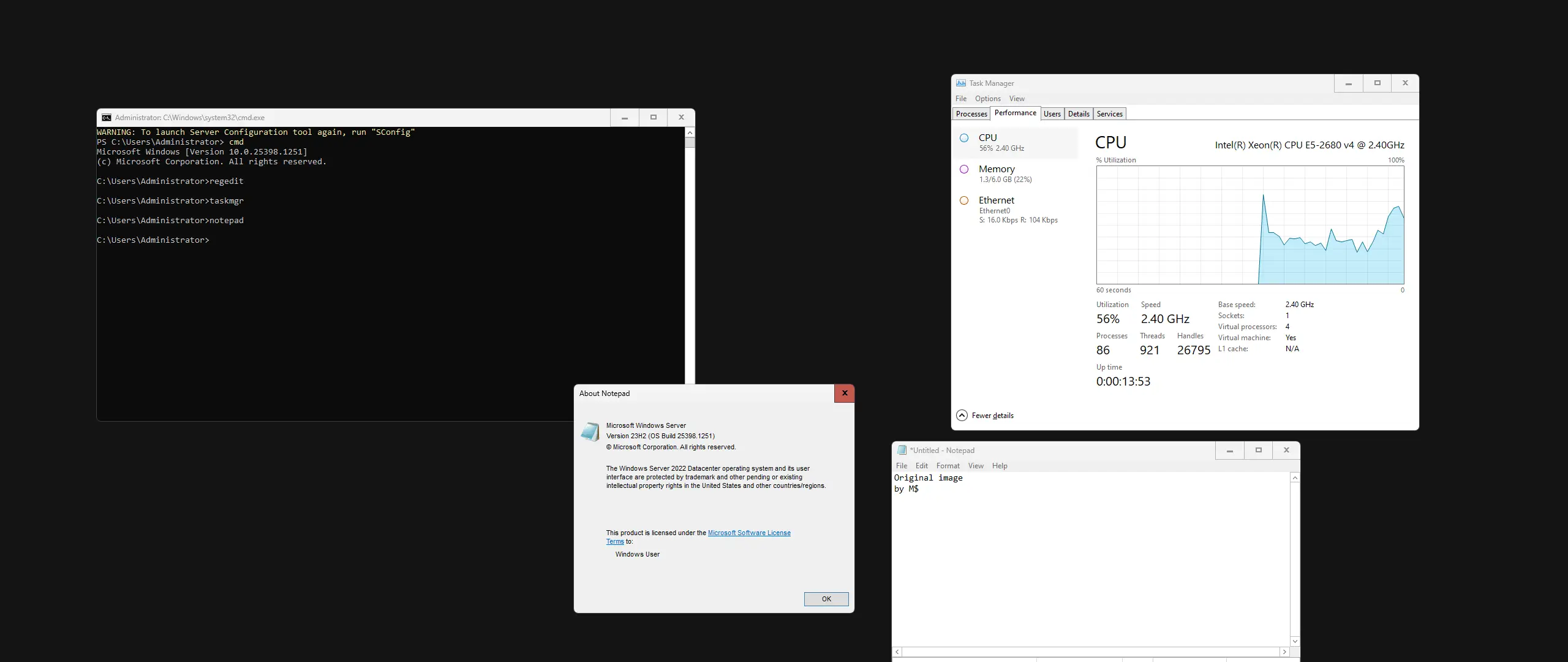Open the Format menu in Notepad

pyautogui.click(x=948, y=466)
